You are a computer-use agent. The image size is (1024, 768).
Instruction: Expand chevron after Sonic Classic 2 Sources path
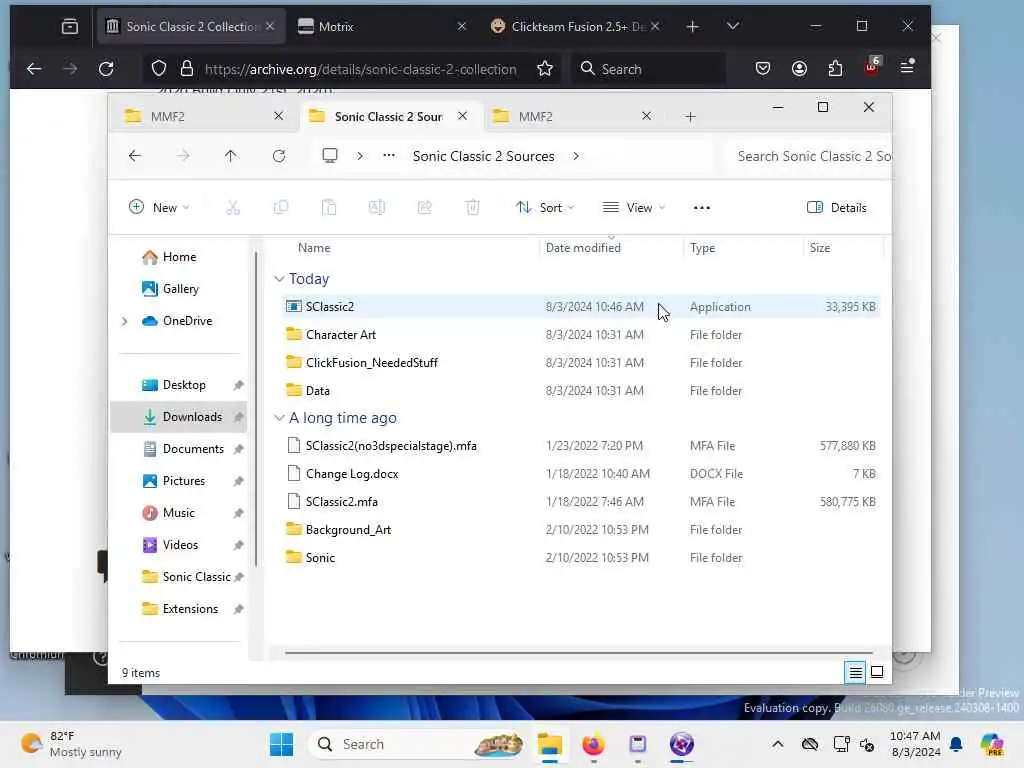click(575, 156)
